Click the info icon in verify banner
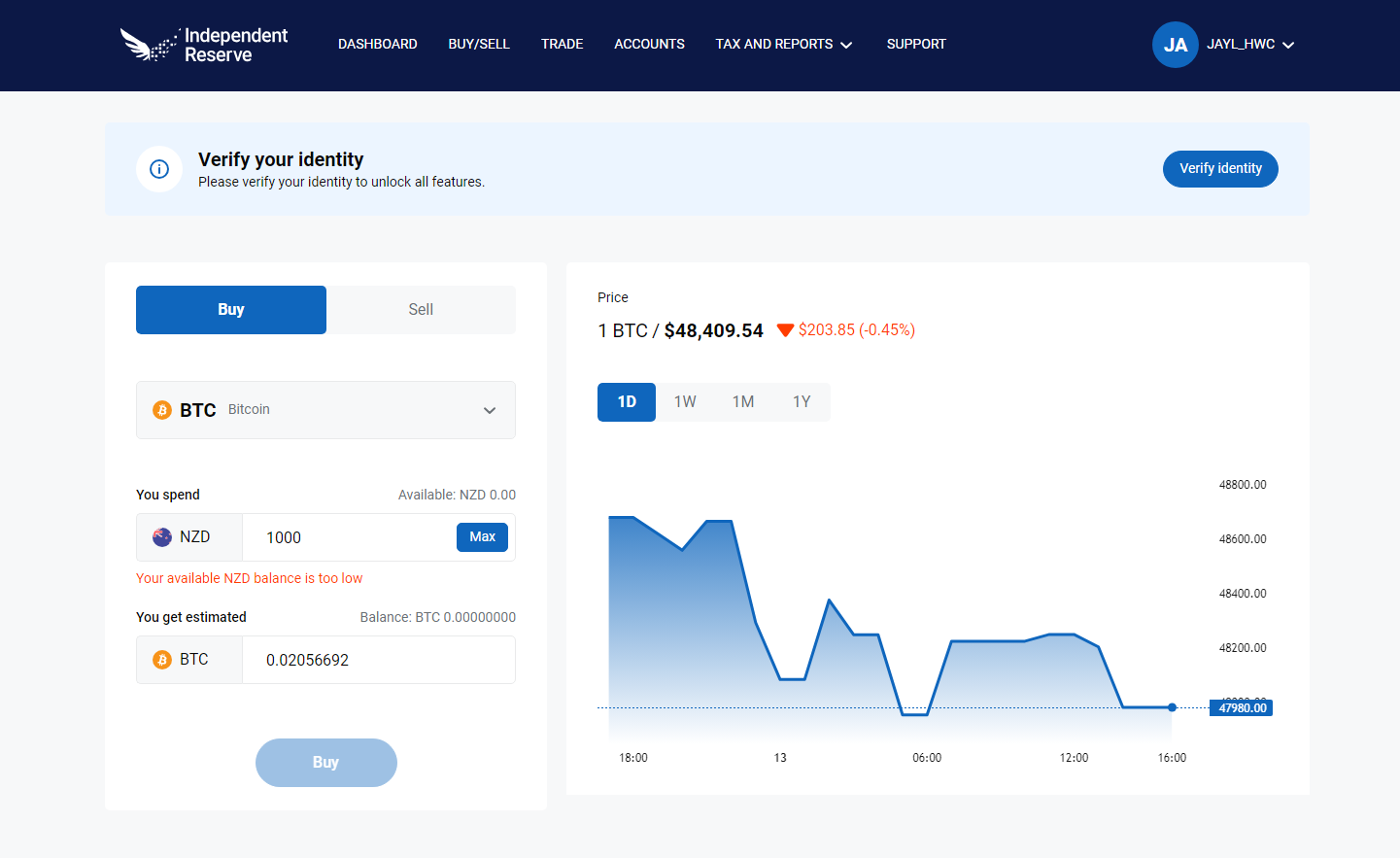 click(x=159, y=169)
